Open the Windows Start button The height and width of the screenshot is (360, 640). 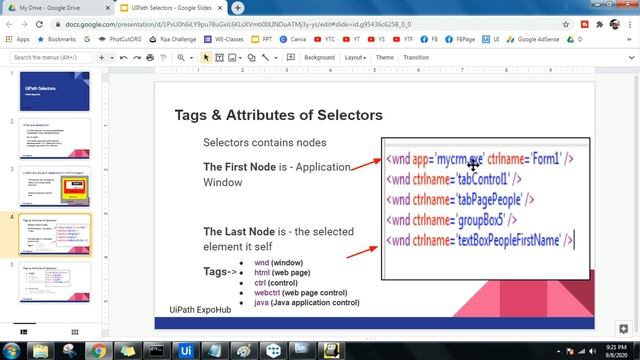click(11, 351)
